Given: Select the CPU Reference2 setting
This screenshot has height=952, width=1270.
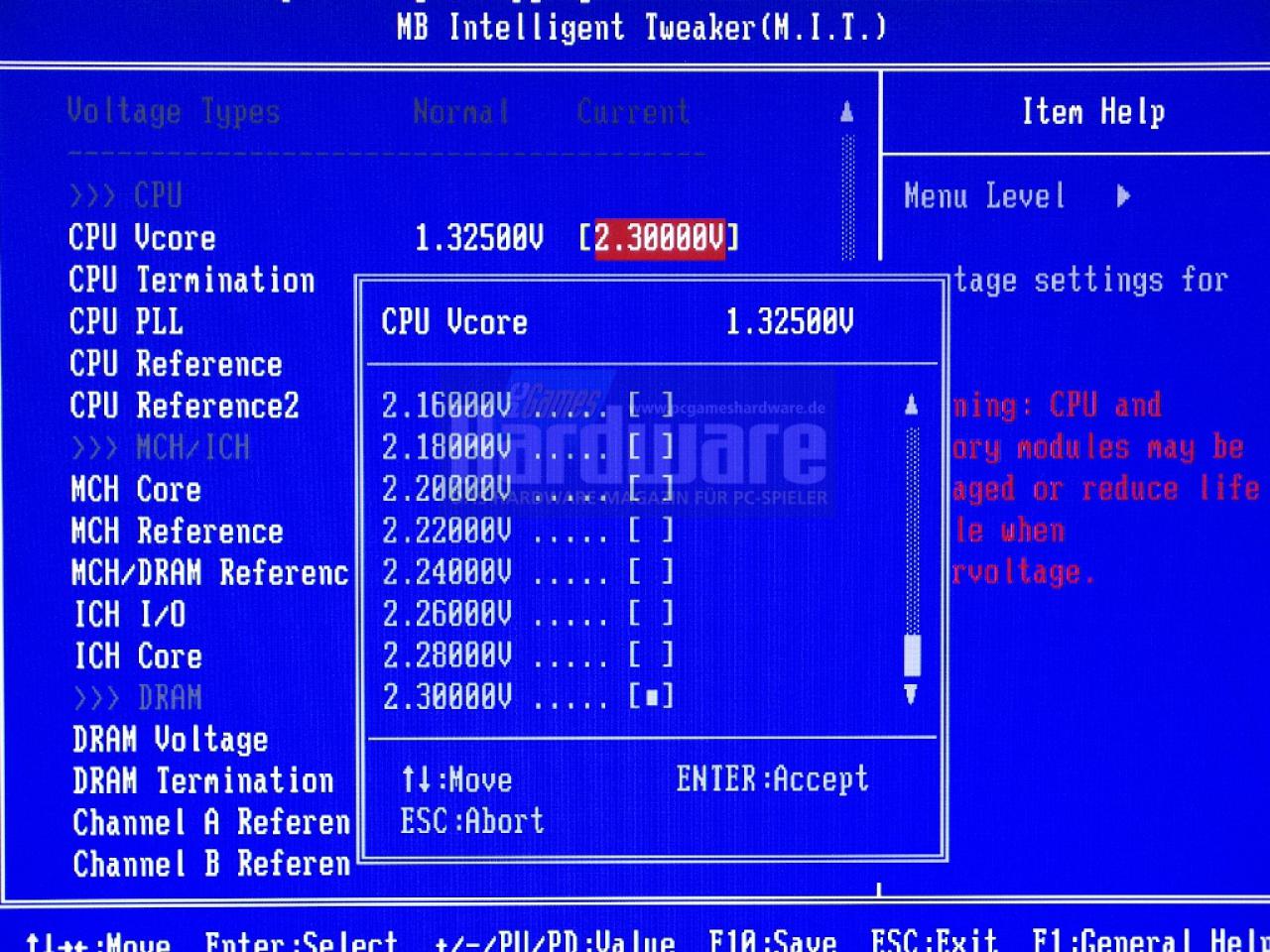Looking at the screenshot, I should pyautogui.click(x=184, y=405).
